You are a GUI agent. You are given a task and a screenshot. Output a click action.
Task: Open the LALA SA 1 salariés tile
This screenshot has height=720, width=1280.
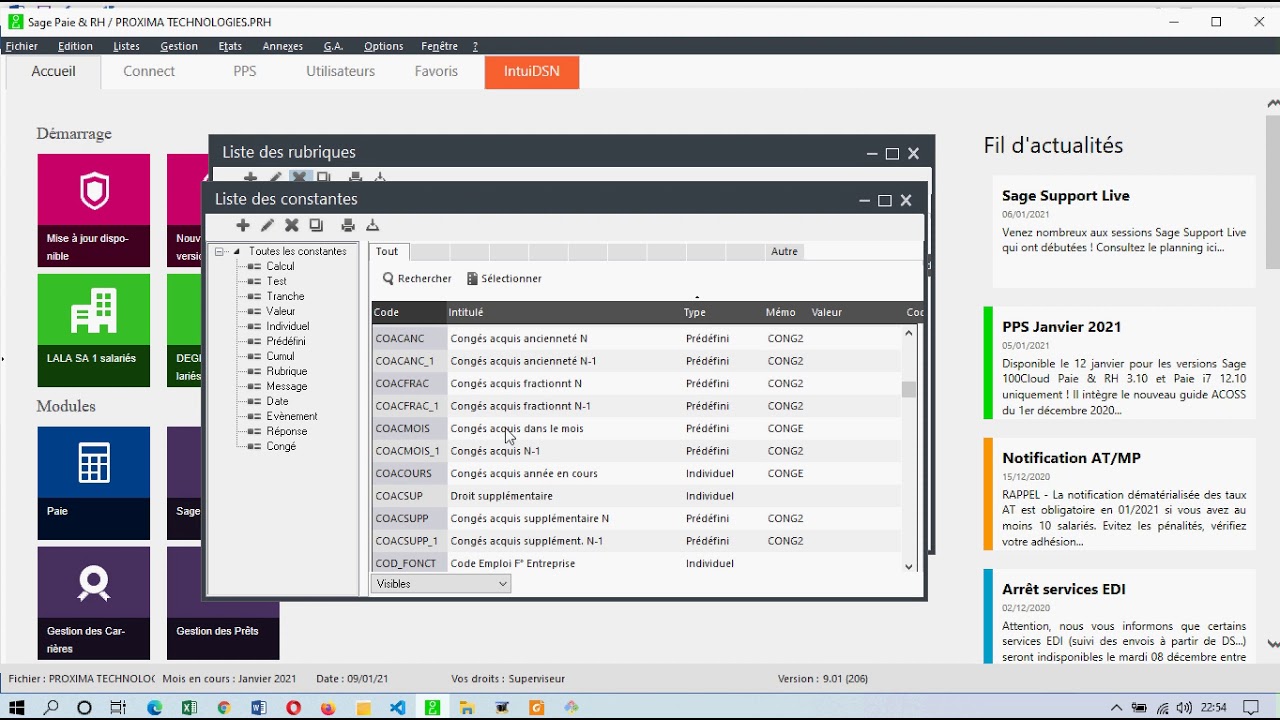coord(94,330)
